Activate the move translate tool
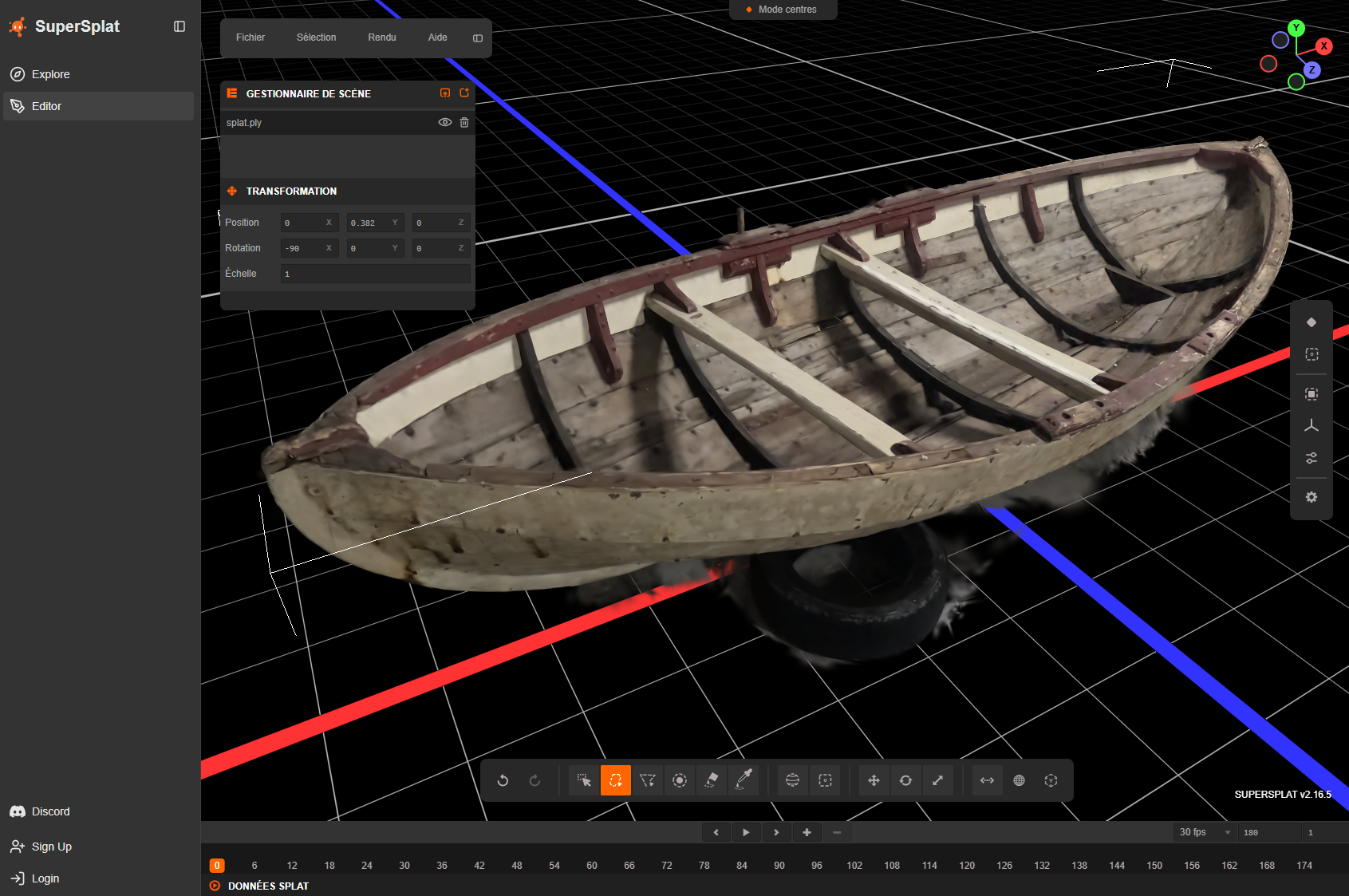This screenshot has height=896, width=1349. pos(874,780)
